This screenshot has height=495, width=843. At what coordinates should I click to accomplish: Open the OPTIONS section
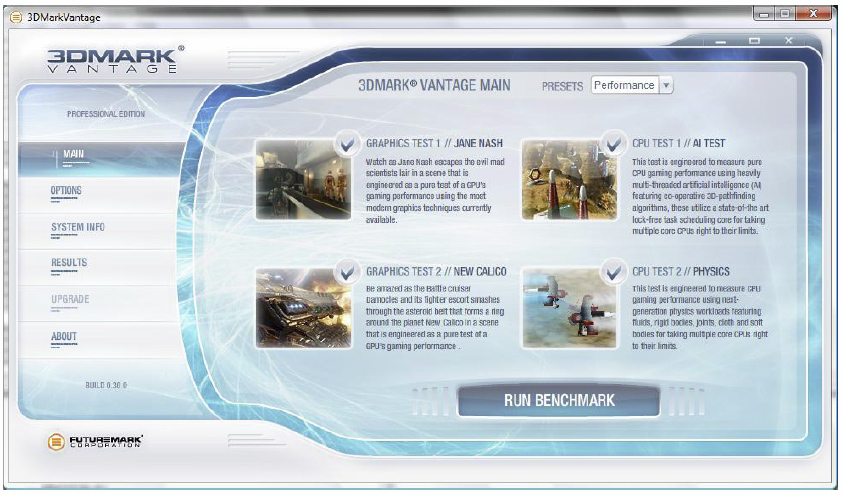point(66,191)
